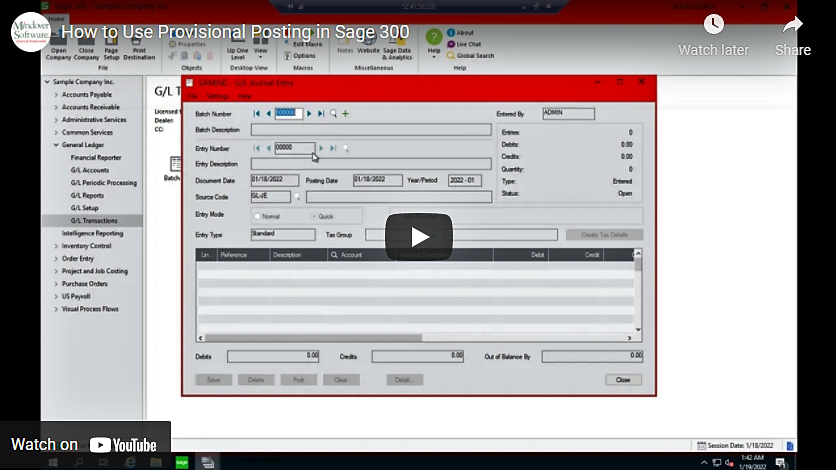Viewport: 836px width, 470px height.
Task: Open Live Chat in Help group
Action: pyautogui.click(x=464, y=44)
